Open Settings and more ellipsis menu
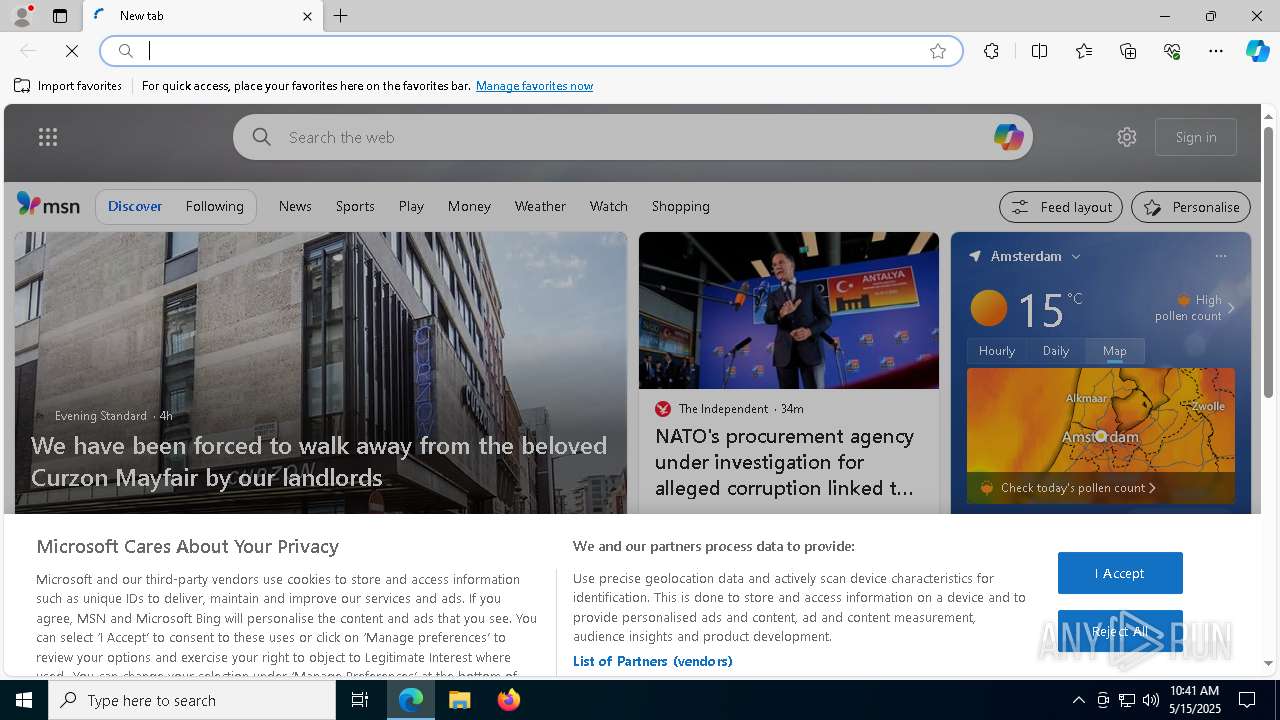 [x=1216, y=51]
